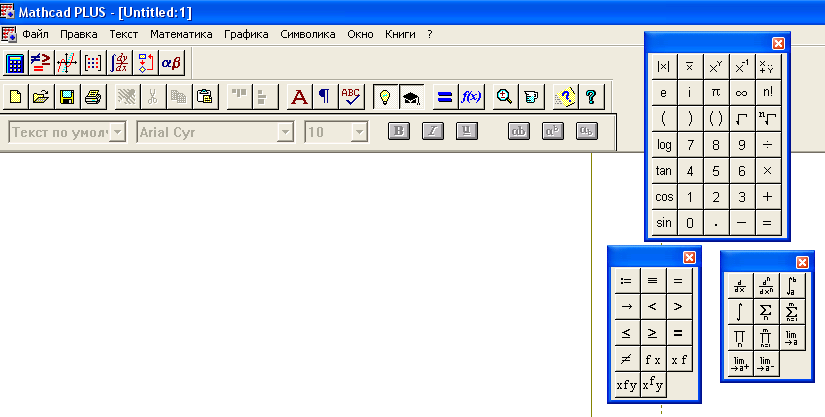Insert factorial n! from calculator palette
825x417 pixels.
[767, 93]
